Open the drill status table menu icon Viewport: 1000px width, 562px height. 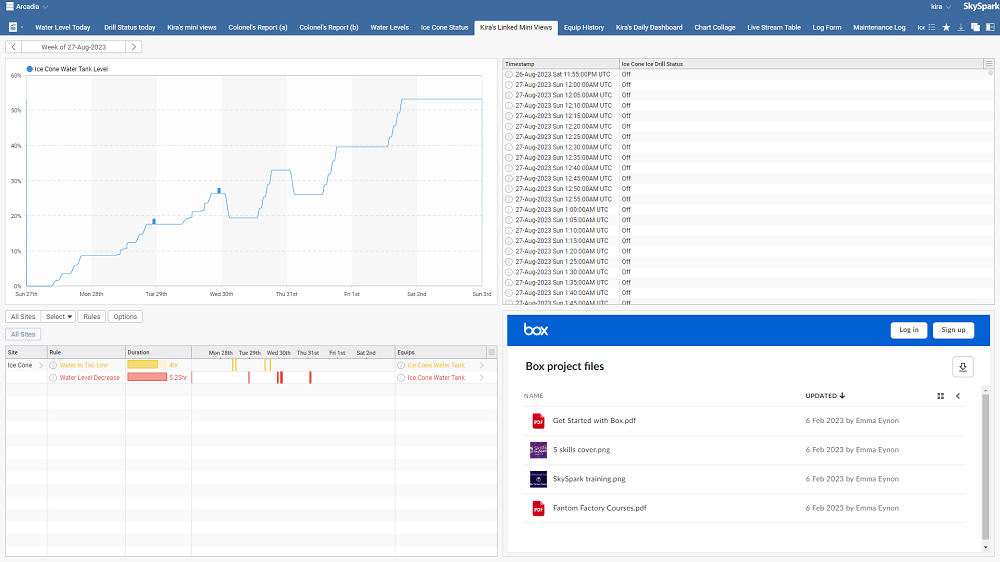pyautogui.click(x=989, y=64)
